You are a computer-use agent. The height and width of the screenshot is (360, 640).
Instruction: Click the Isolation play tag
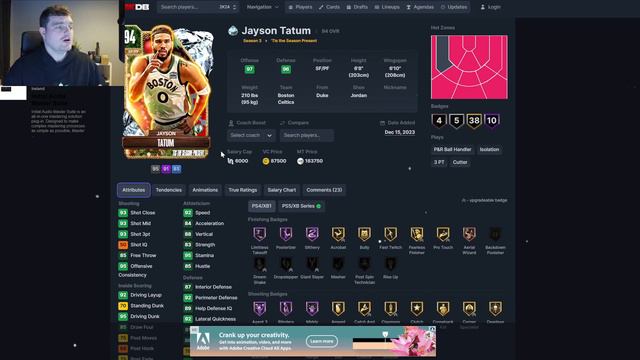489,150
